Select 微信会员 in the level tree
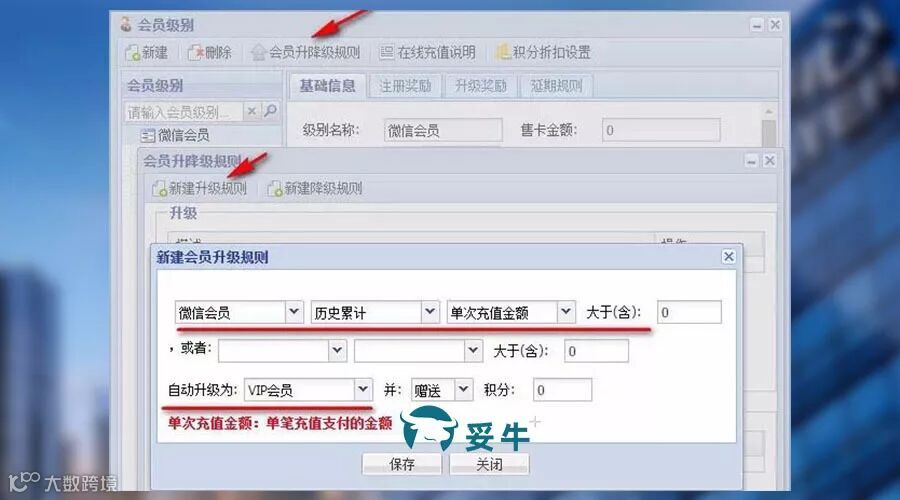This screenshot has width=900, height=500. click(x=184, y=135)
